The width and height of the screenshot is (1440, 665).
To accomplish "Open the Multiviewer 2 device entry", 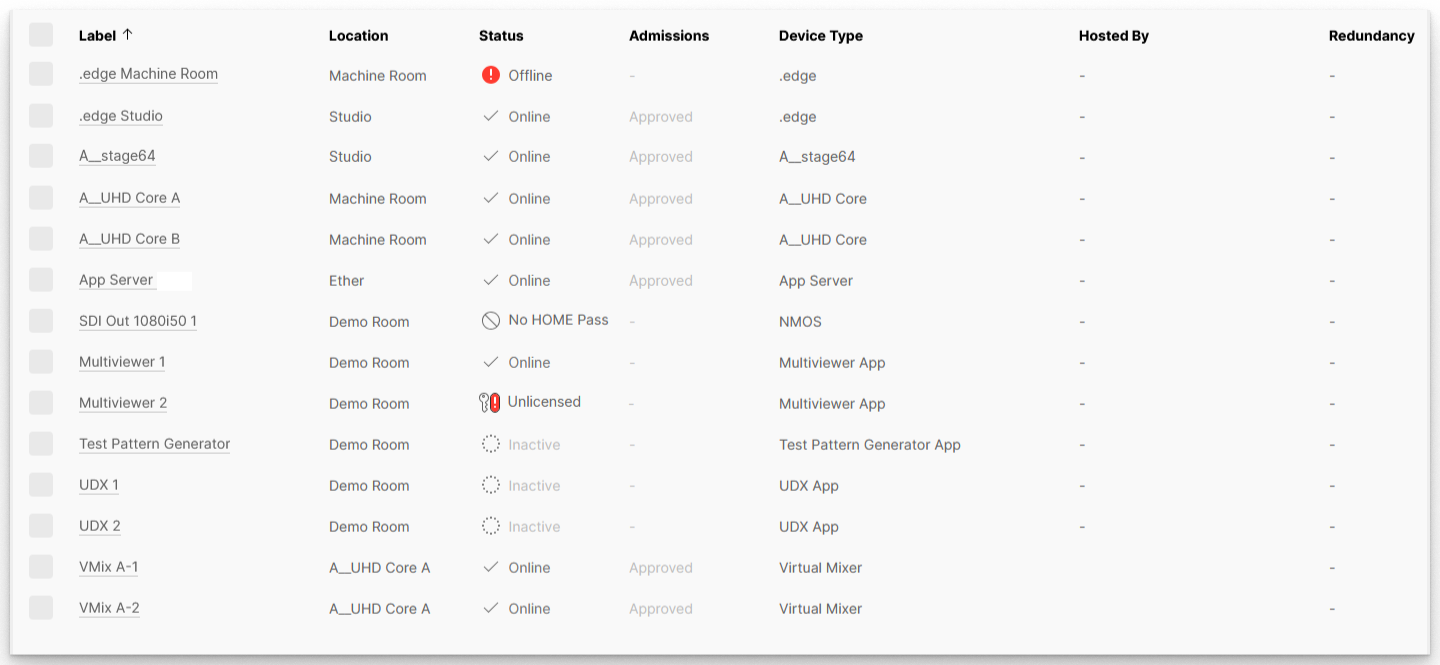I will pyautogui.click(x=123, y=403).
